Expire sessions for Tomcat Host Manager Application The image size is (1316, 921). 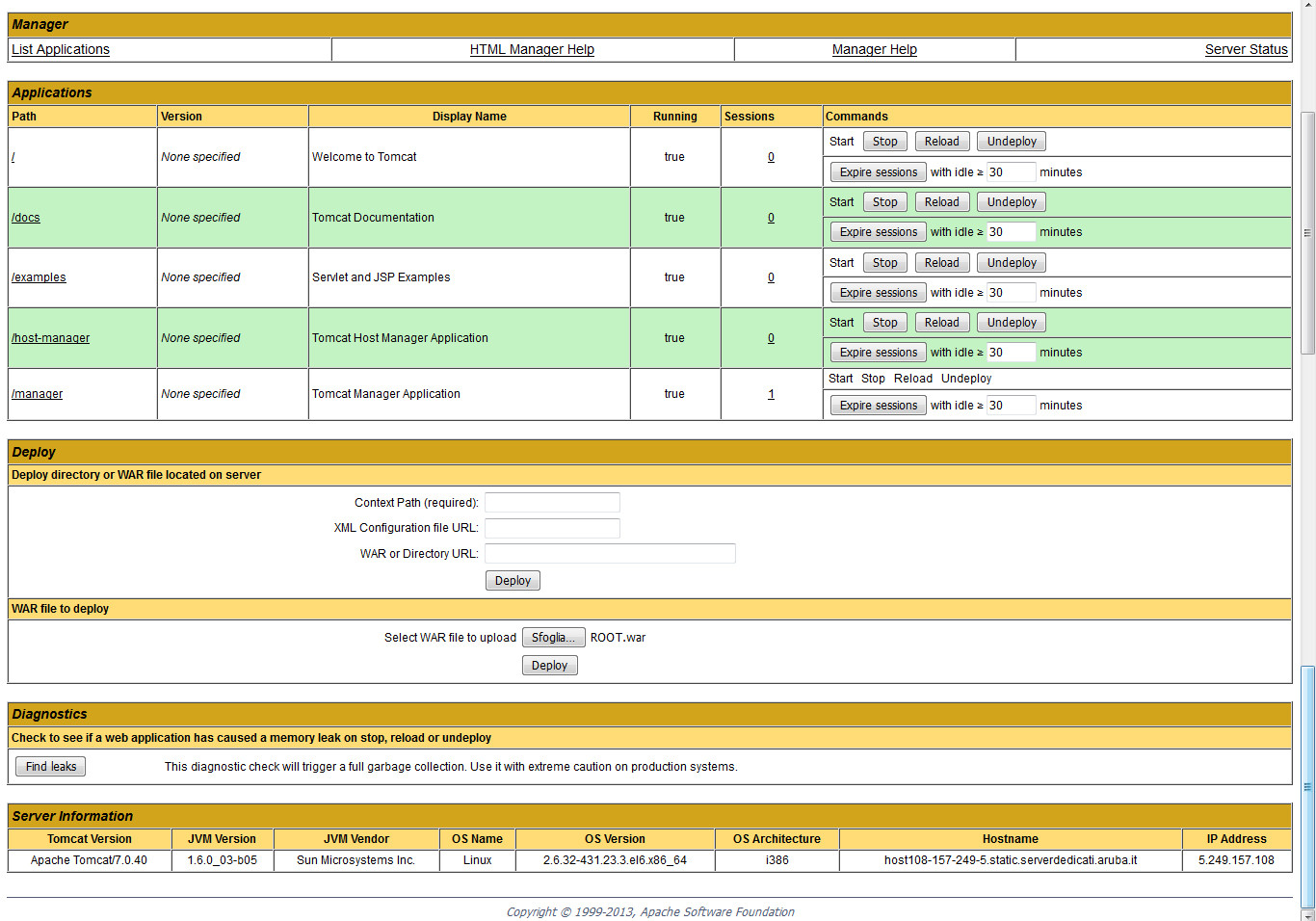pyautogui.click(x=879, y=353)
